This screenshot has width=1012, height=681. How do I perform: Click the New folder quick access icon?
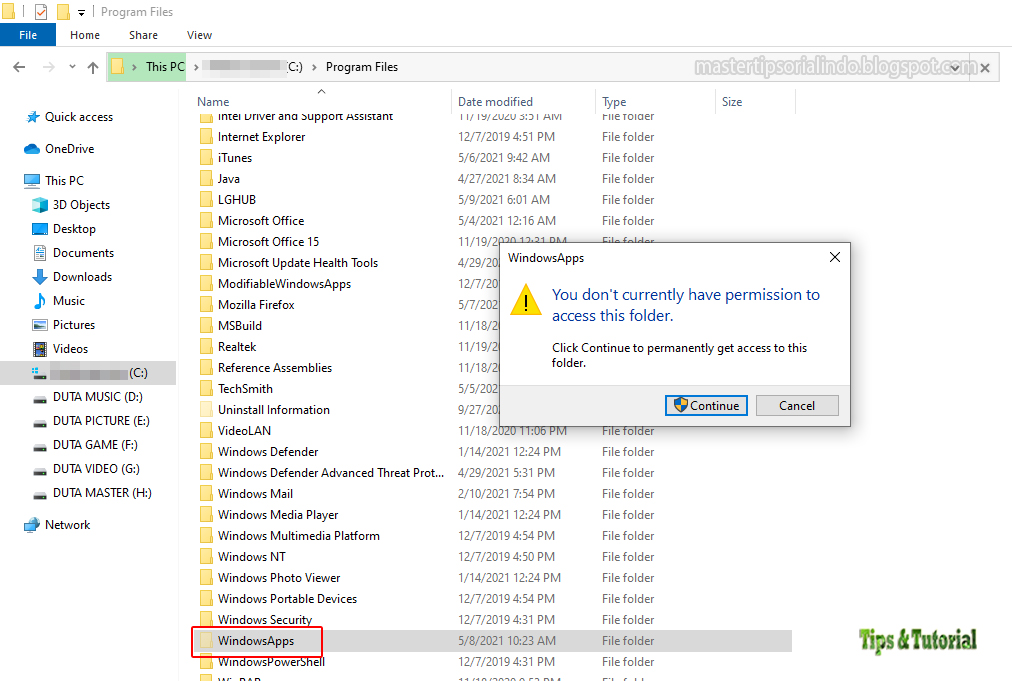[63, 12]
